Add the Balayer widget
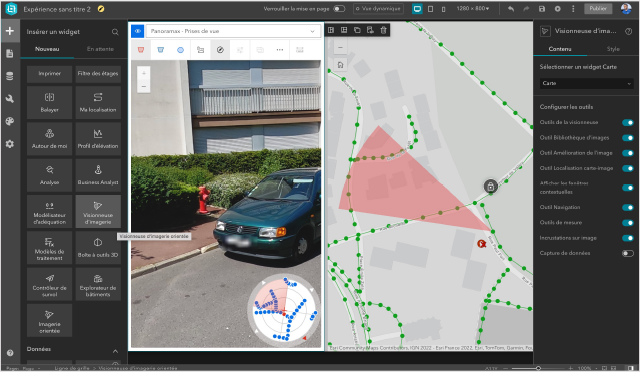Screen dimensions: 640x372 [x=49, y=102]
